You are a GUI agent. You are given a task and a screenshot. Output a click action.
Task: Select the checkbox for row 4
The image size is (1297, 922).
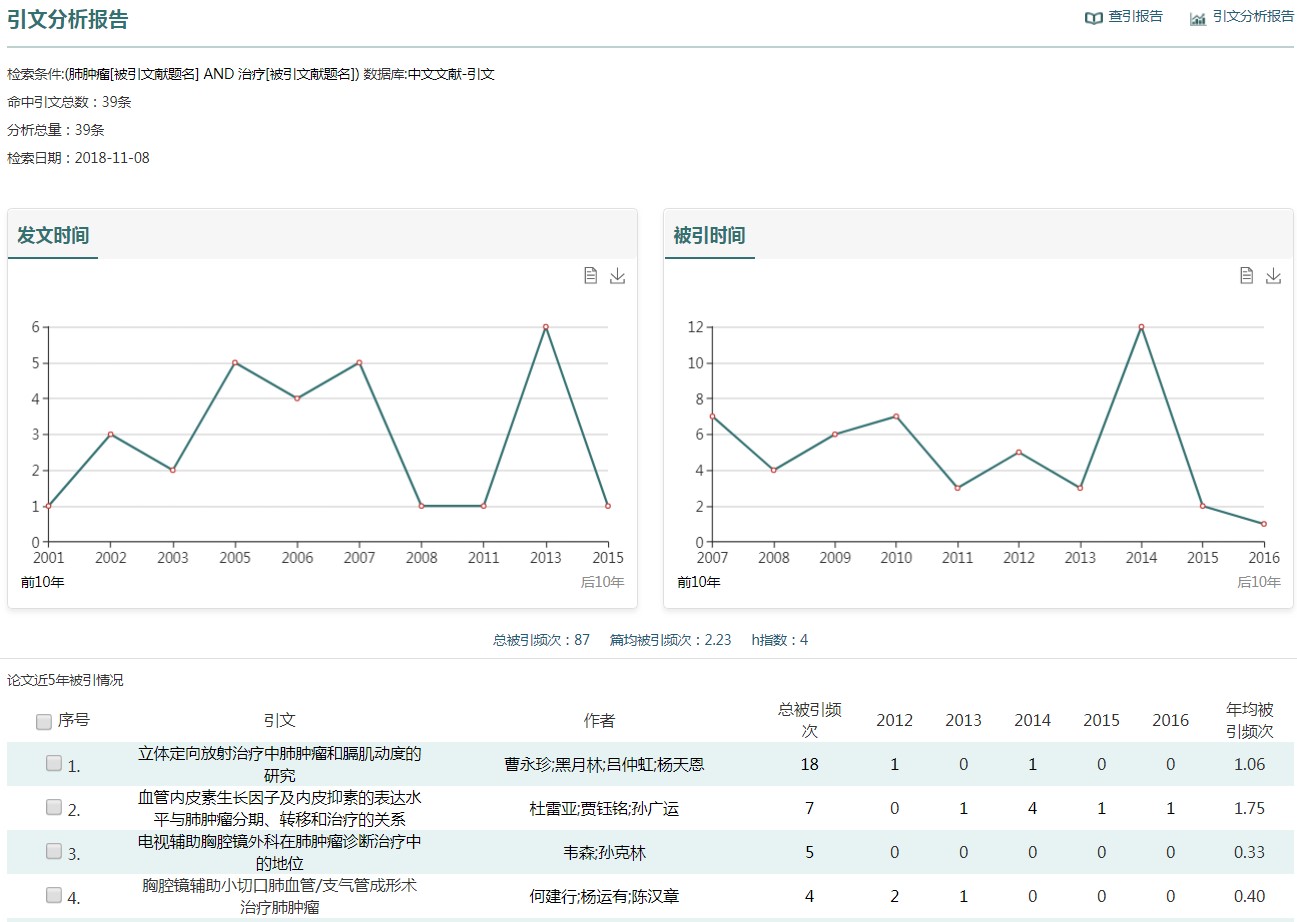point(54,895)
